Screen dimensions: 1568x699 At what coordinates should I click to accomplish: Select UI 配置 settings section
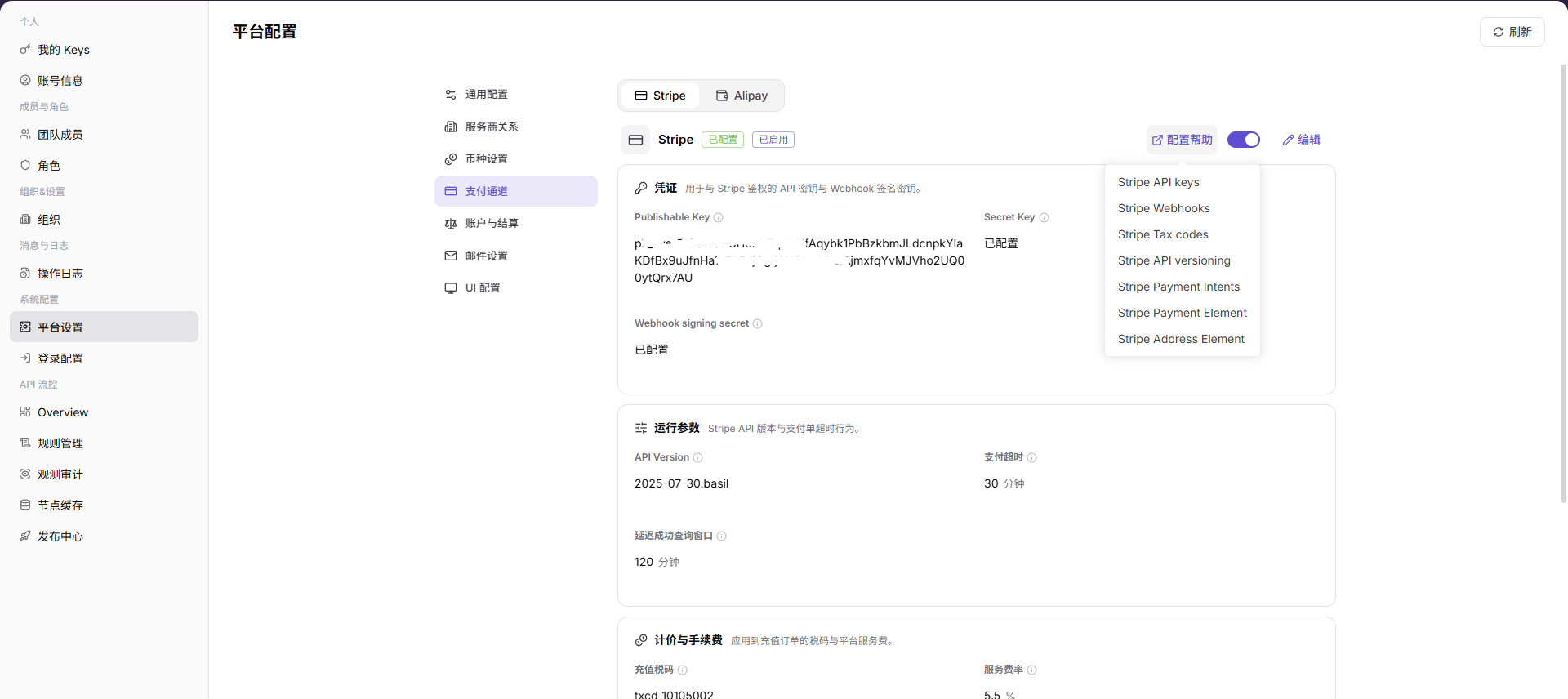tap(516, 287)
